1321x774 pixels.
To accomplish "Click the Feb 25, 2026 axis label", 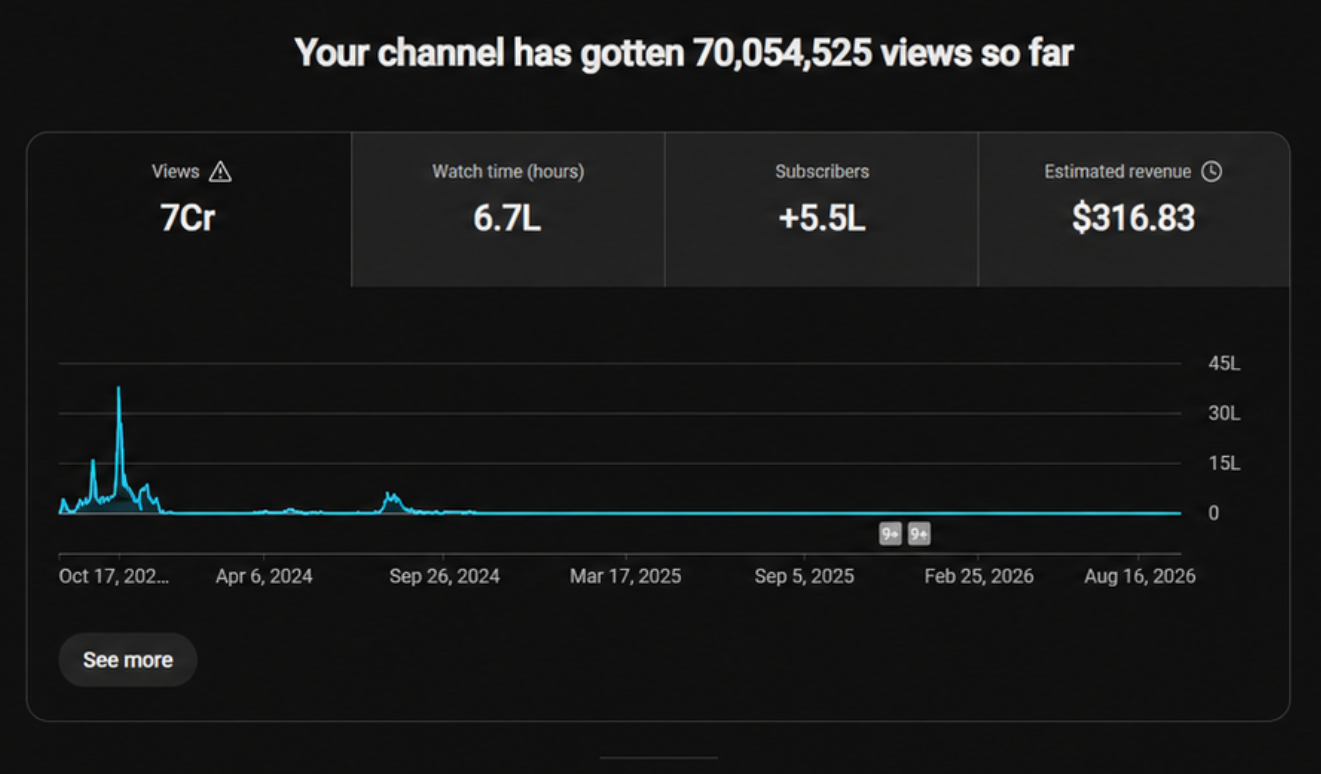I will click(x=979, y=577).
